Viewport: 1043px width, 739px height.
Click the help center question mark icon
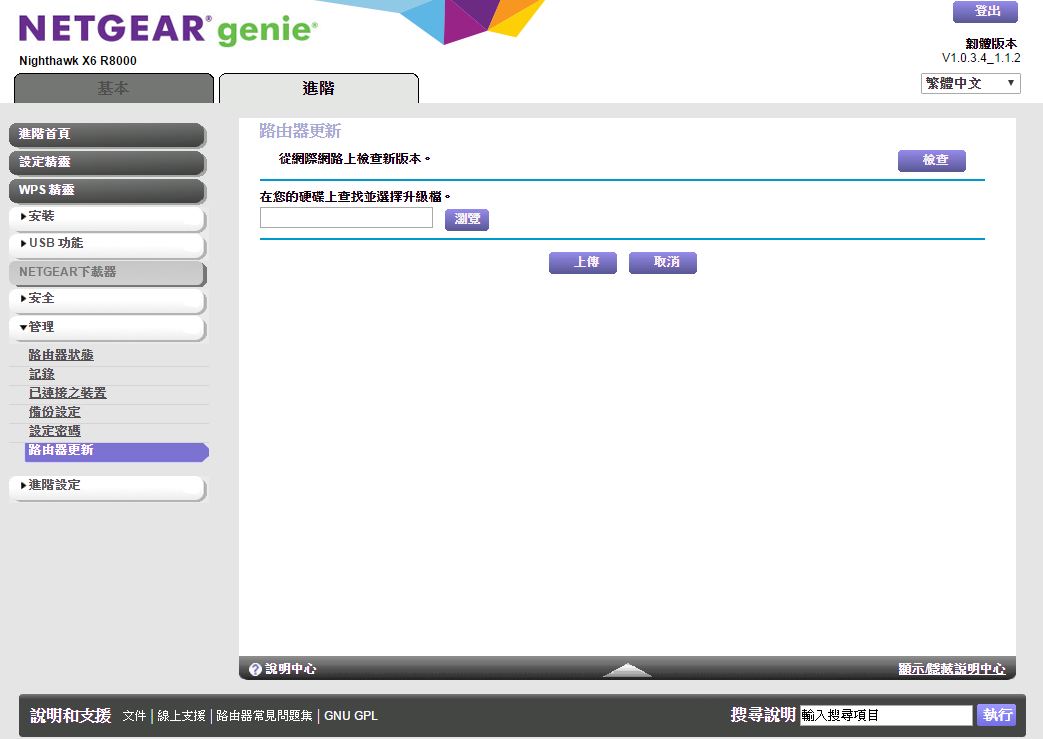(255, 669)
